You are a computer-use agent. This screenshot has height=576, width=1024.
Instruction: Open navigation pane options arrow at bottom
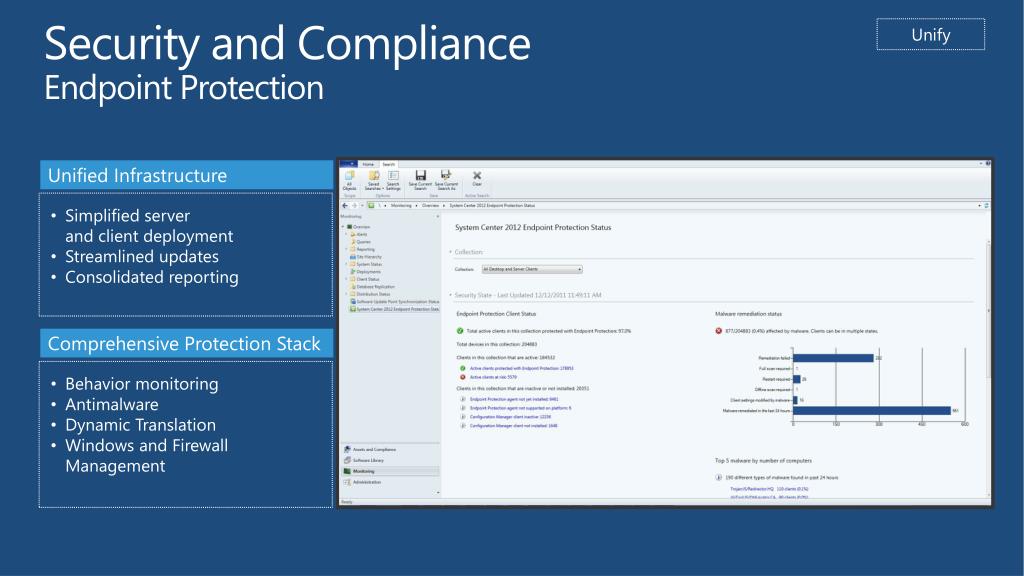pos(438,493)
